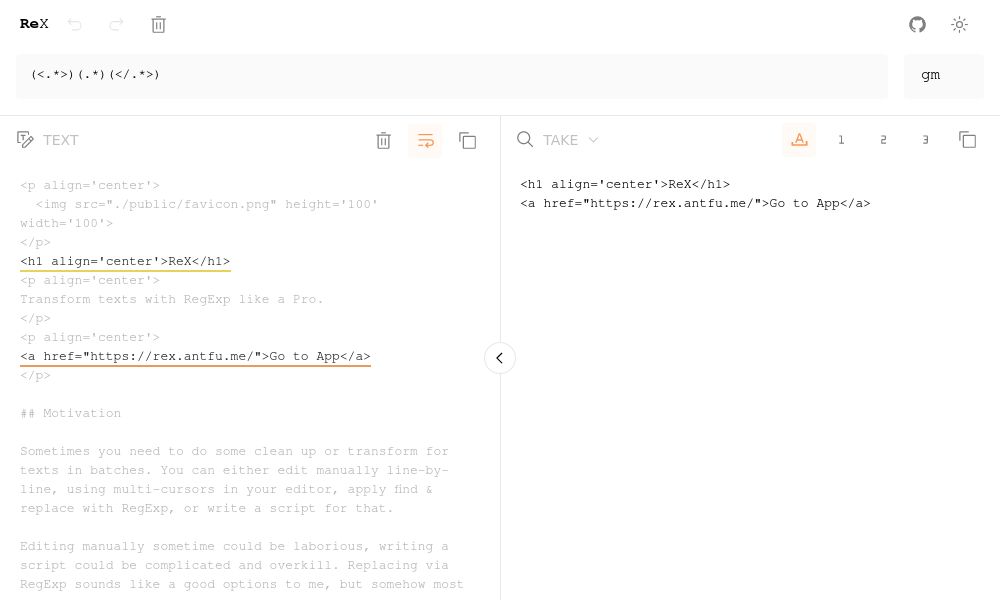Click the highlighted h1 ReX match line
Screen dimensions: 1000x600
pyautogui.click(x=125, y=262)
